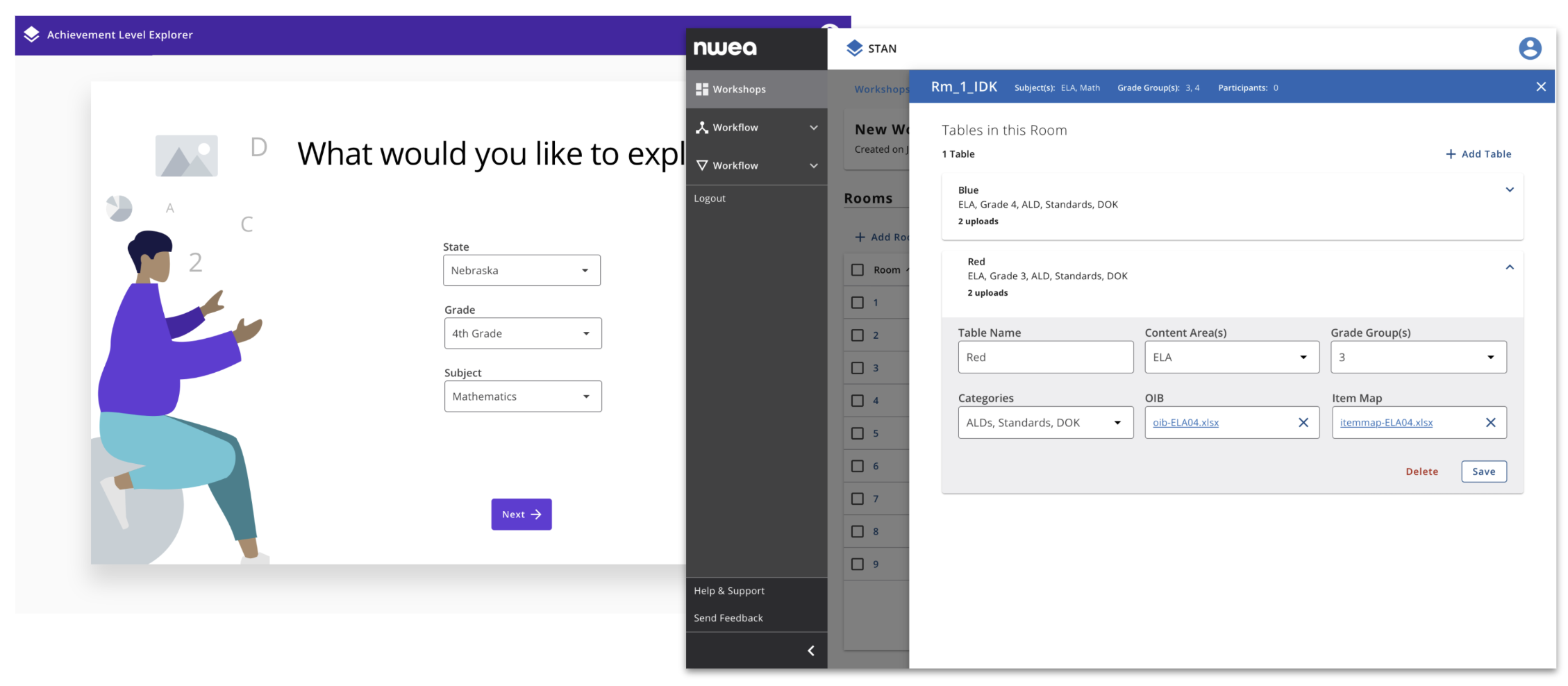1568x686 pixels.
Task: Expand the first Workflow sidebar chevron
Action: 814,128
